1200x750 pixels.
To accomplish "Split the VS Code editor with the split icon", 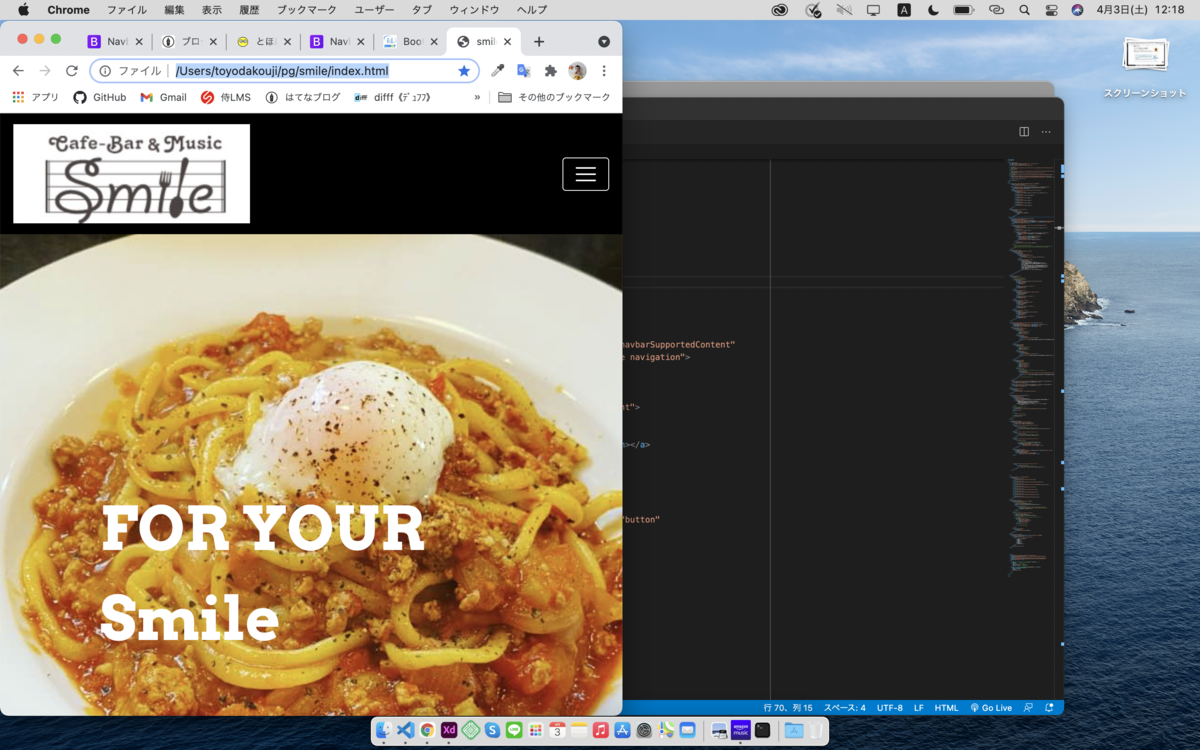I will pyautogui.click(x=1024, y=131).
